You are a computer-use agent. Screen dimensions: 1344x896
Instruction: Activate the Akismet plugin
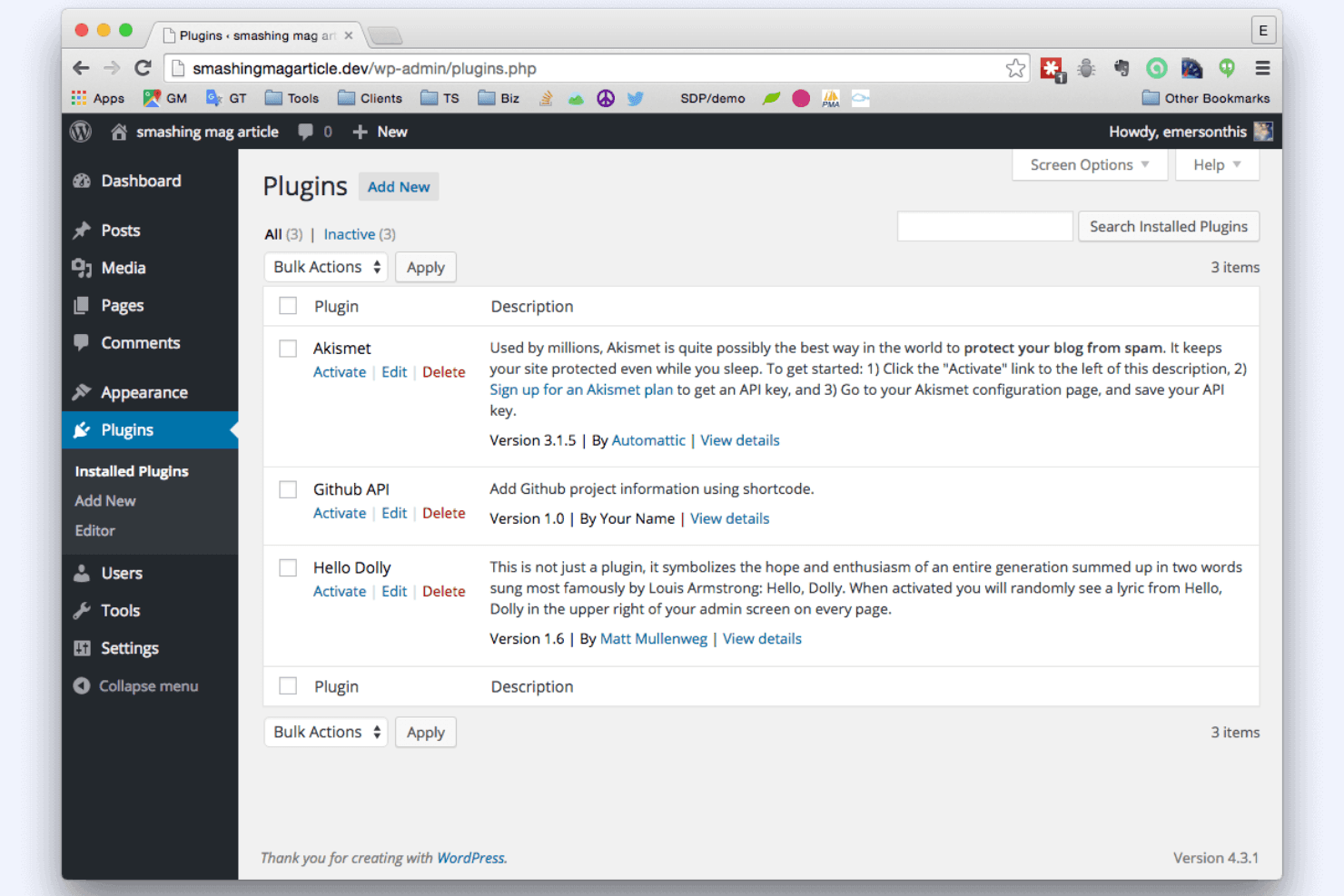pyautogui.click(x=340, y=372)
